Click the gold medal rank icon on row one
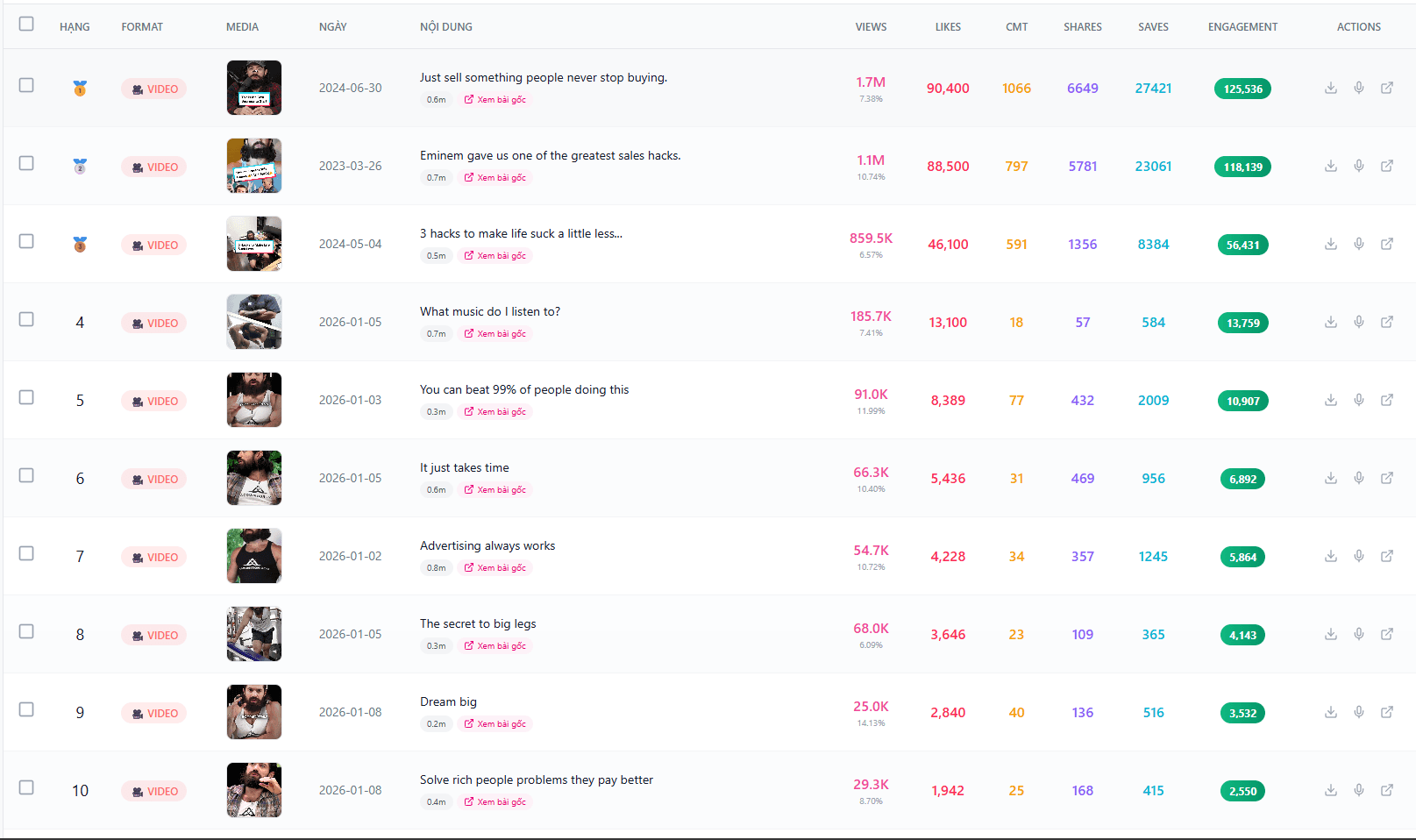This screenshot has width=1416, height=840. coord(80,88)
